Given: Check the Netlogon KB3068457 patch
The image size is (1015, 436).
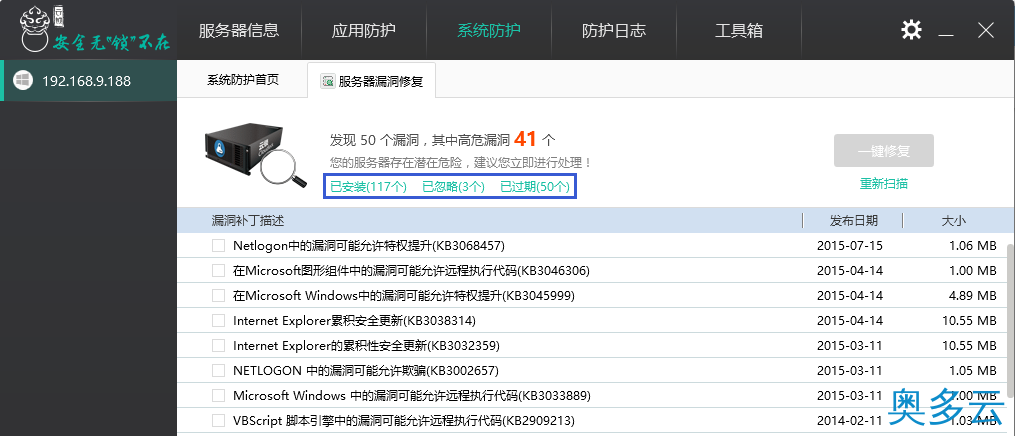Looking at the screenshot, I should (x=219, y=246).
